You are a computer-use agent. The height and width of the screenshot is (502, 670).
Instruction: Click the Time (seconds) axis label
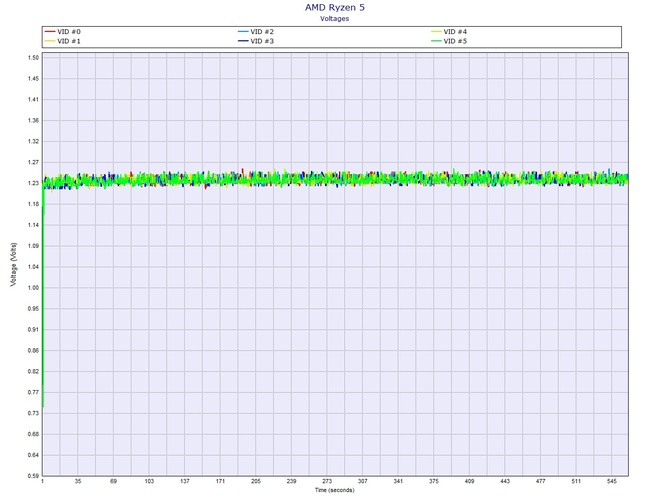(x=335, y=490)
